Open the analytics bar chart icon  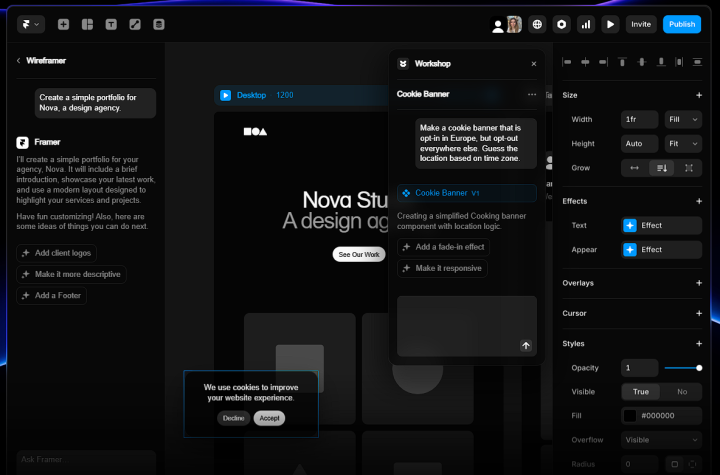tap(586, 24)
